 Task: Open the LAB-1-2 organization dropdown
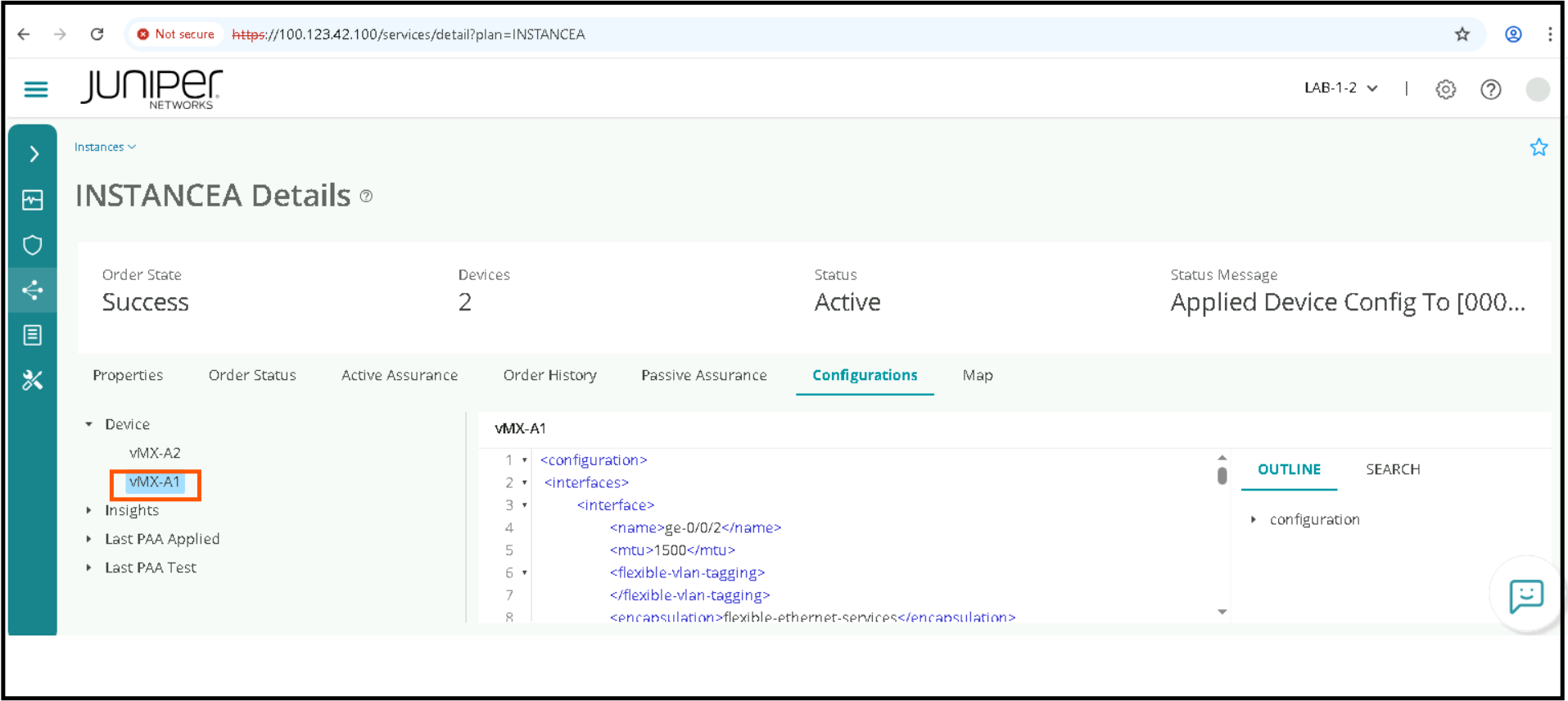[1340, 88]
